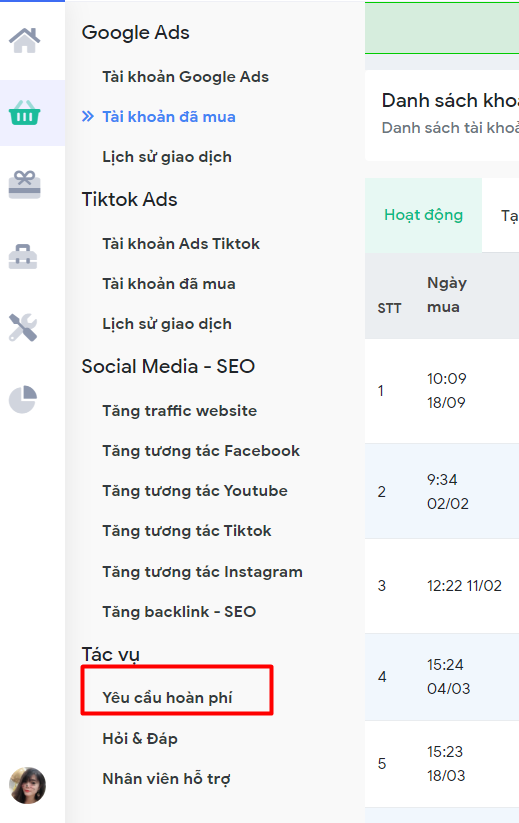
Task: Click the toolbox briefcase sidebar icon
Action: (23, 257)
